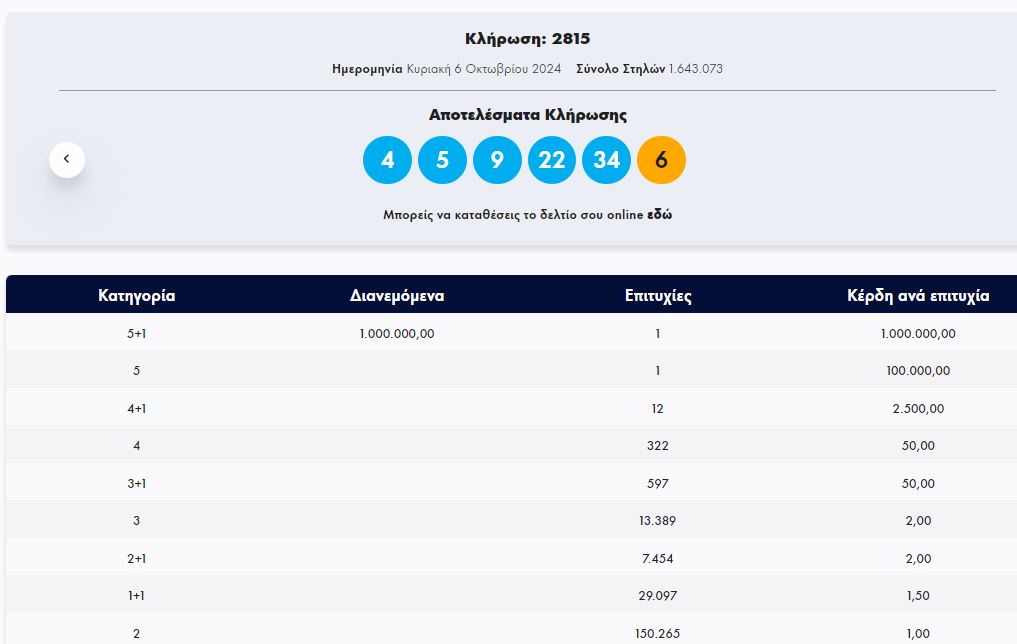Select the 5+1 category row label

[x=137, y=334]
